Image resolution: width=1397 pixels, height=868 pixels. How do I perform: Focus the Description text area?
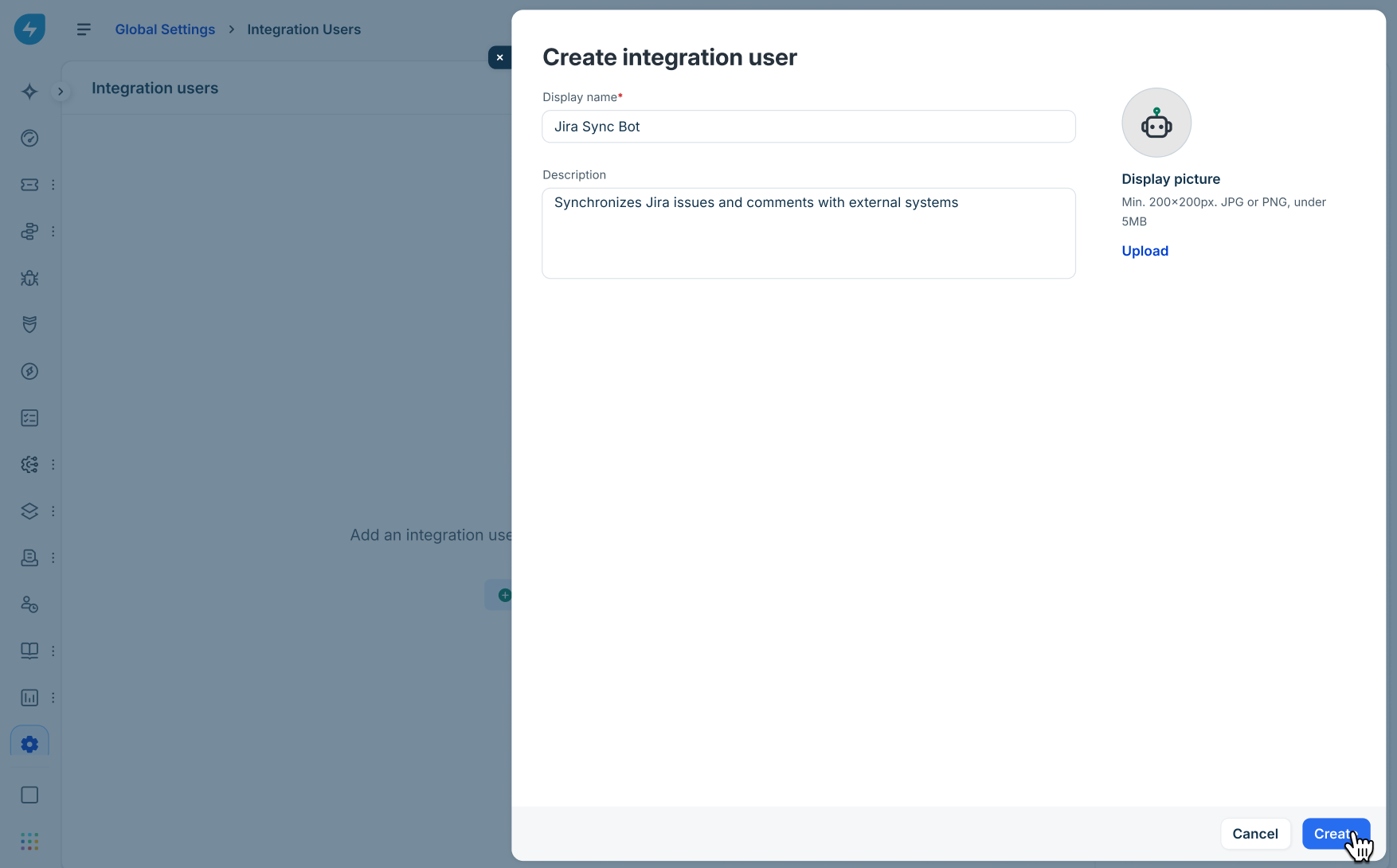coord(808,233)
